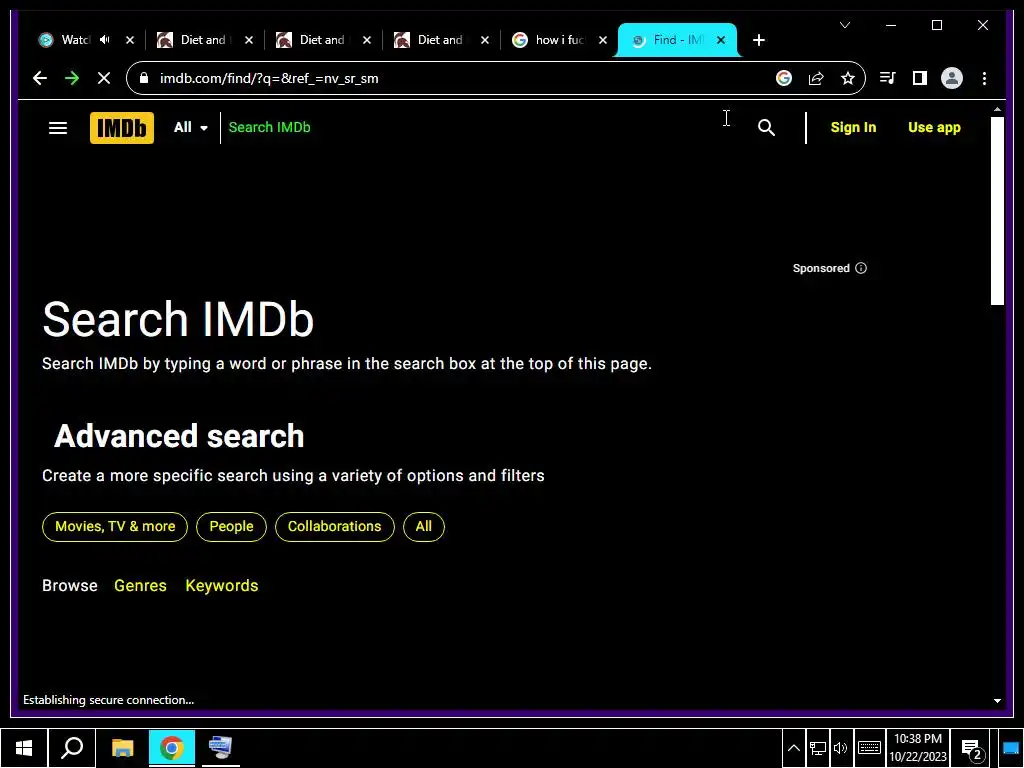Open the Windows Start menu
1024x768 pixels.
(24, 748)
